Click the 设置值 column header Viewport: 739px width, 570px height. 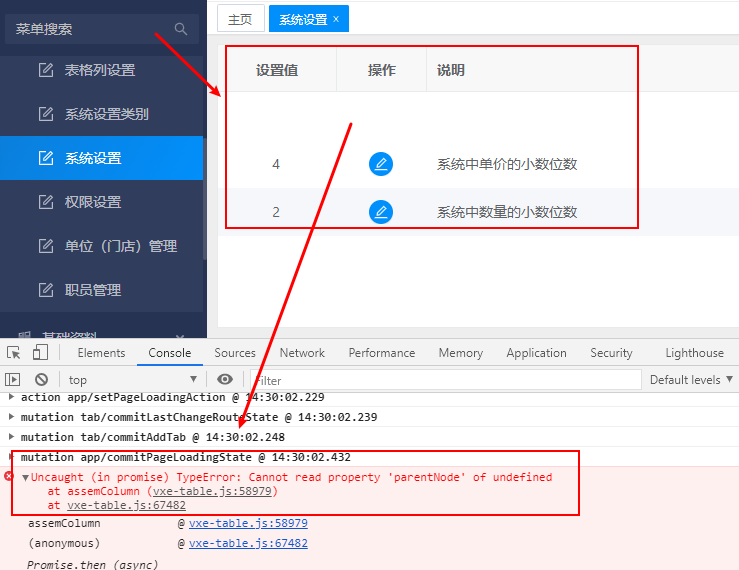coord(277,70)
